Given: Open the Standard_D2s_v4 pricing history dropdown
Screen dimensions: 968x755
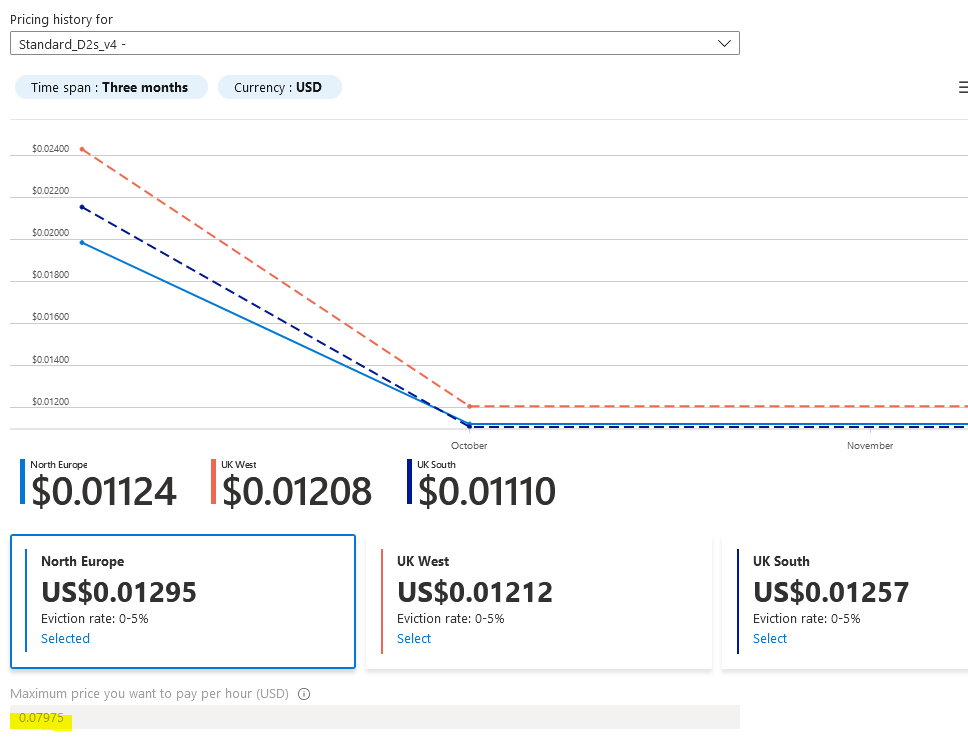Looking at the screenshot, I should point(374,44).
